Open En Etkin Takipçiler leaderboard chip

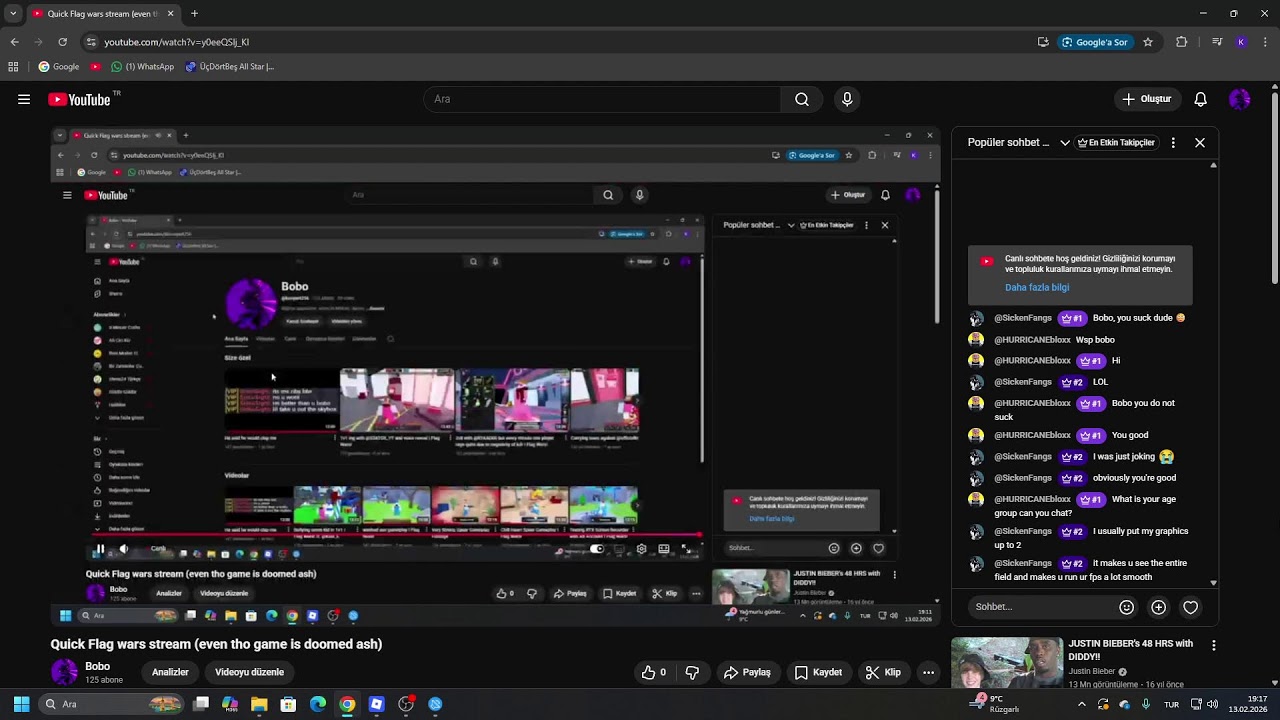(1116, 143)
